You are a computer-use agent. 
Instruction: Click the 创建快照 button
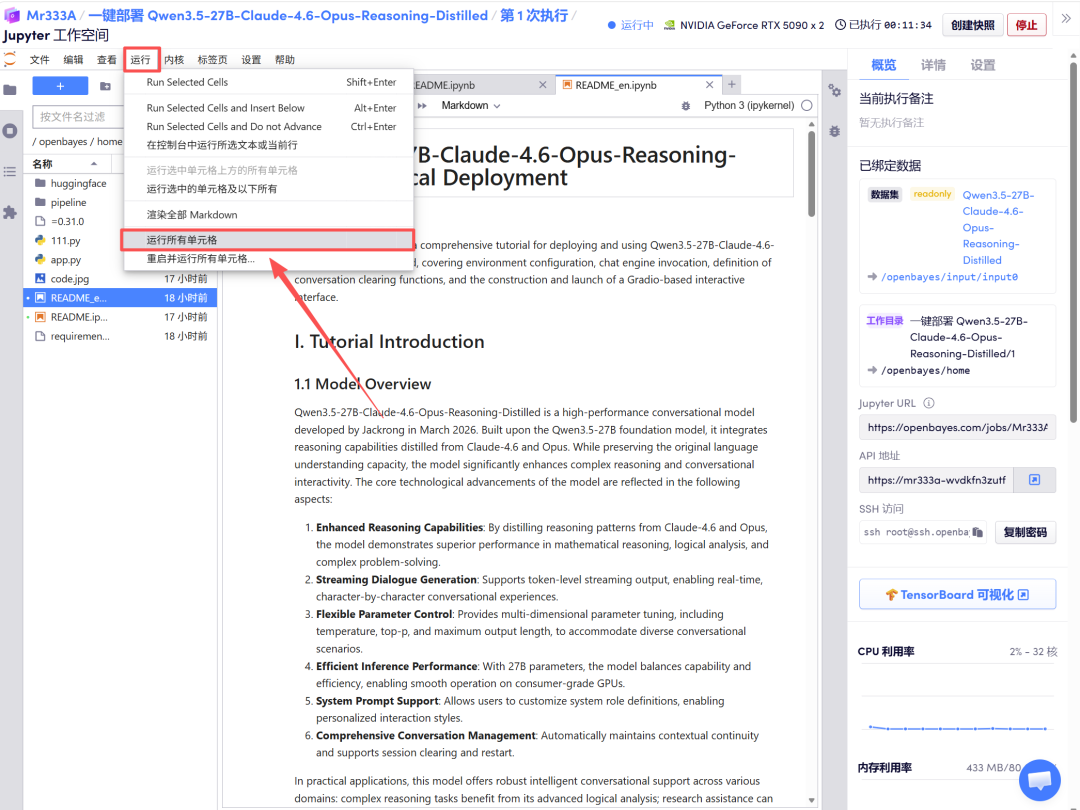tap(973, 25)
